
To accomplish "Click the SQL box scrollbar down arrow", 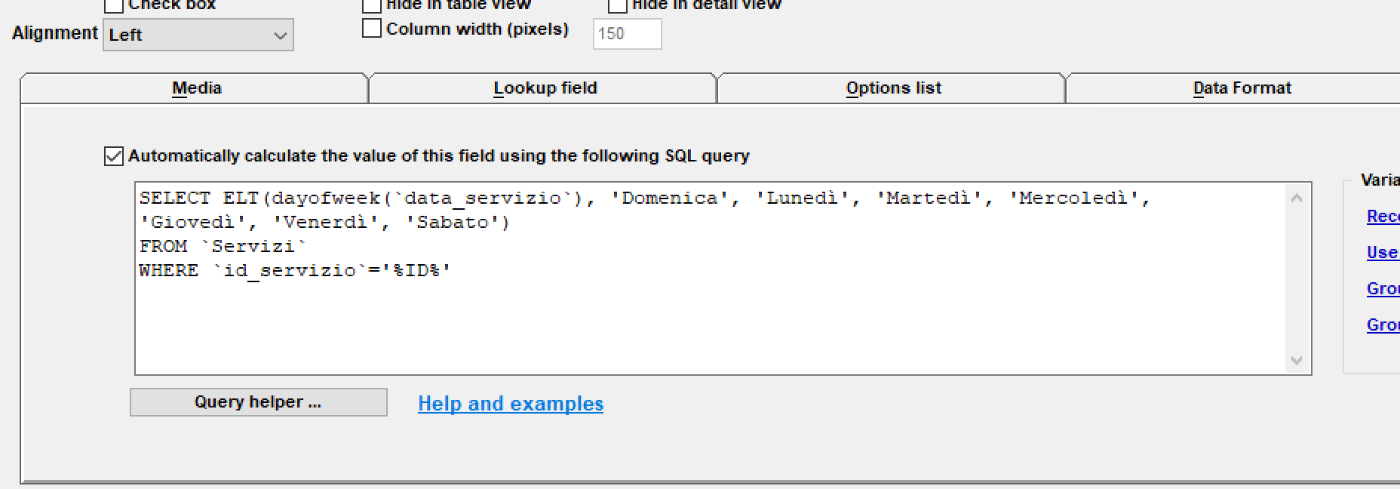I will [1297, 359].
